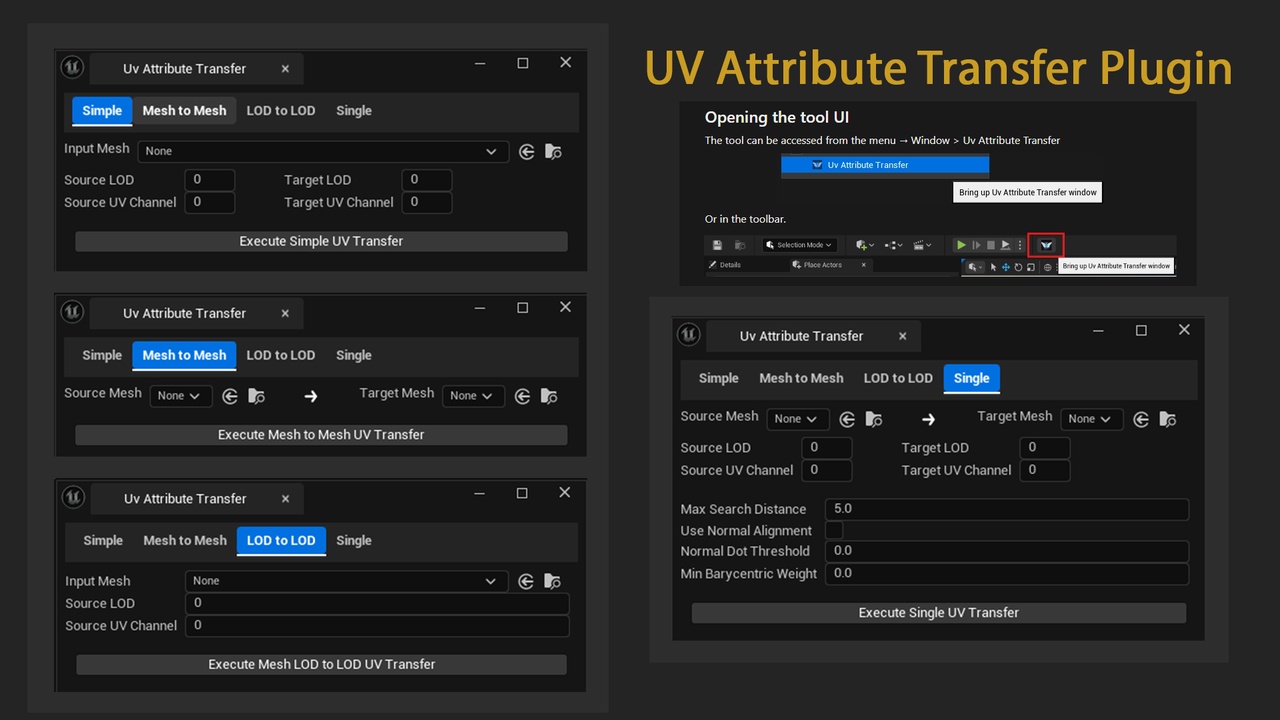
Task: Browse to Source Mesh asset in Single-mode window
Action: tap(873, 419)
